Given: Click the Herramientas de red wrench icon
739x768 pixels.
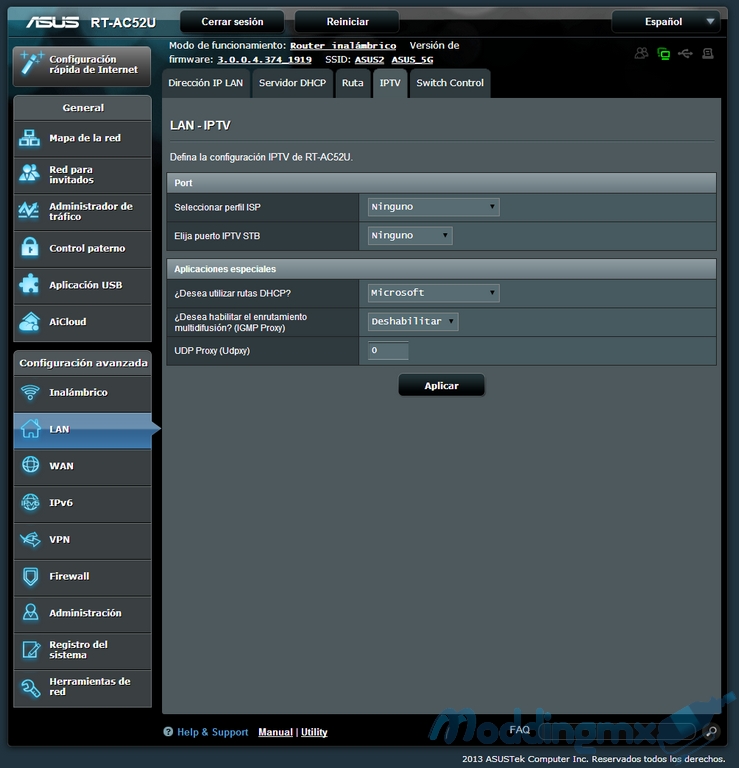Looking at the screenshot, I should click(x=30, y=688).
